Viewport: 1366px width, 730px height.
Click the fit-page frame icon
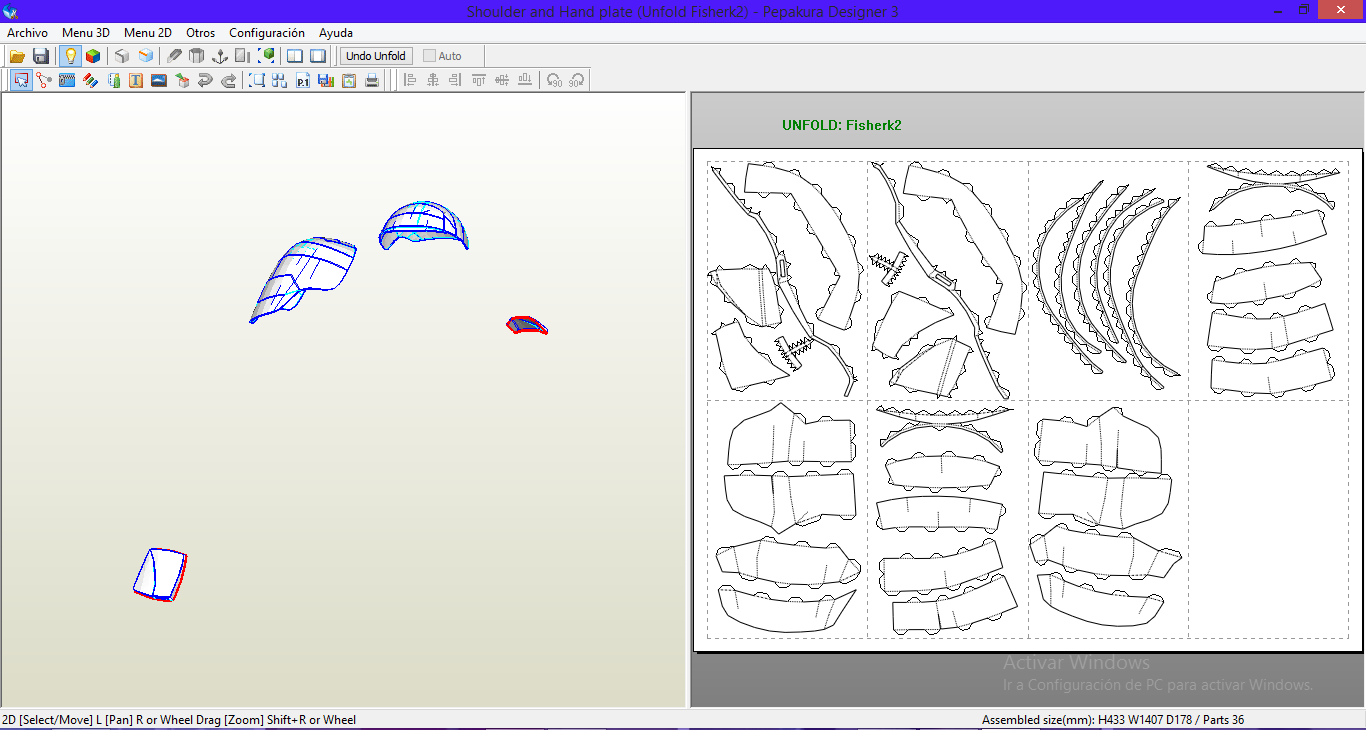257,80
